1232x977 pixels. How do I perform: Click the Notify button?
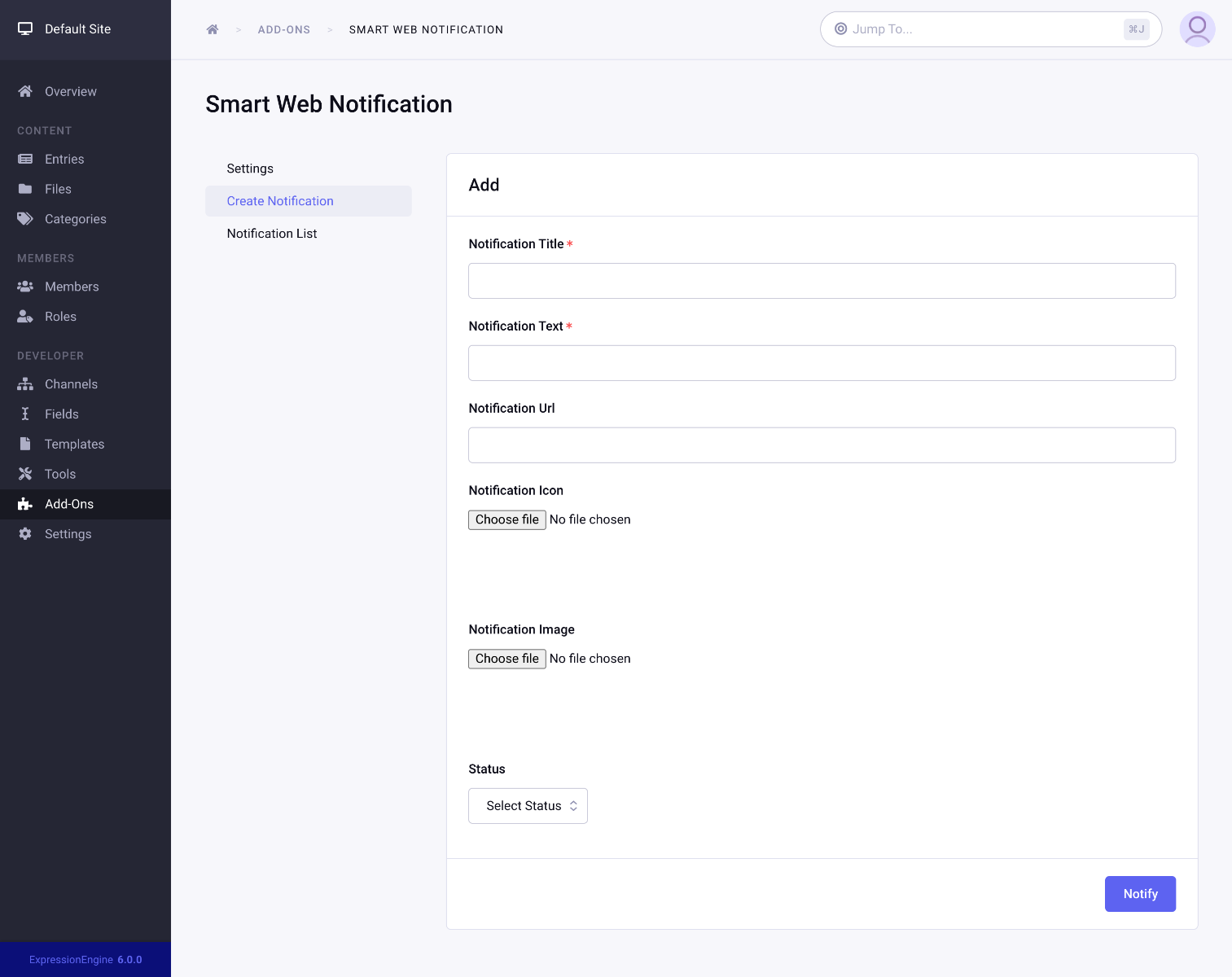click(x=1140, y=894)
